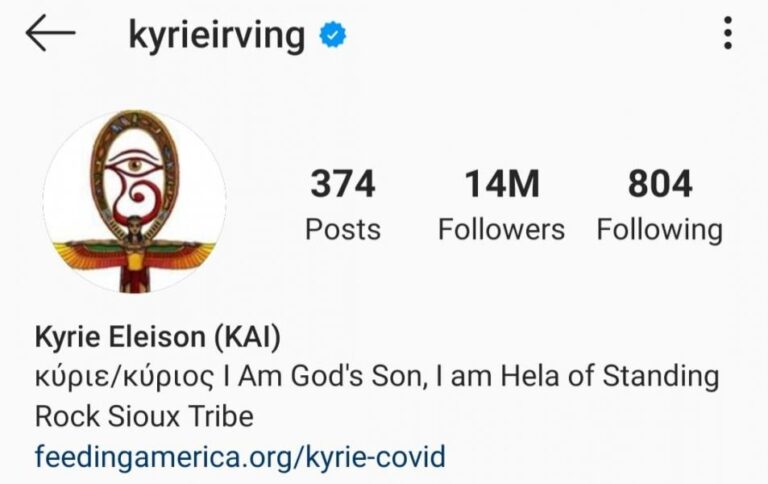Tap the 'Rock Sioux Tribe' bio line
The image size is (768, 484).
144,416
